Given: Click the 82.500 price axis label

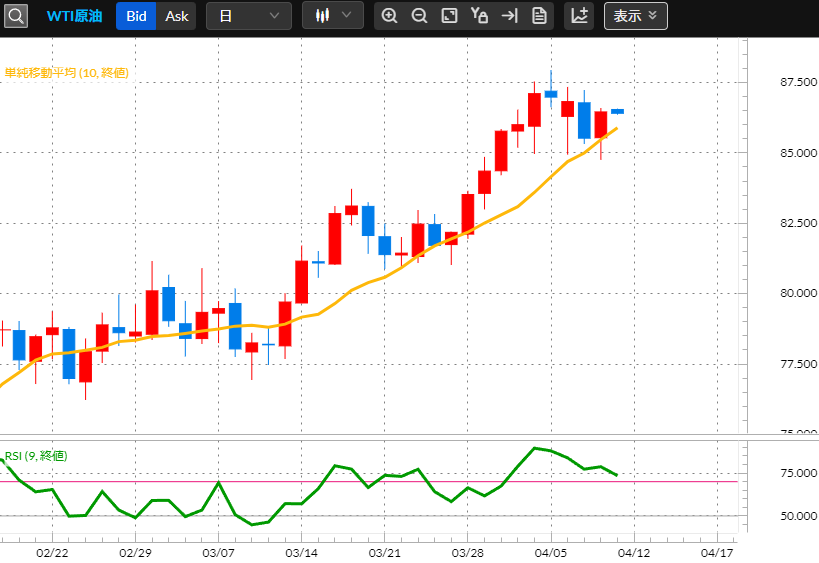Looking at the screenshot, I should pyautogui.click(x=798, y=223).
